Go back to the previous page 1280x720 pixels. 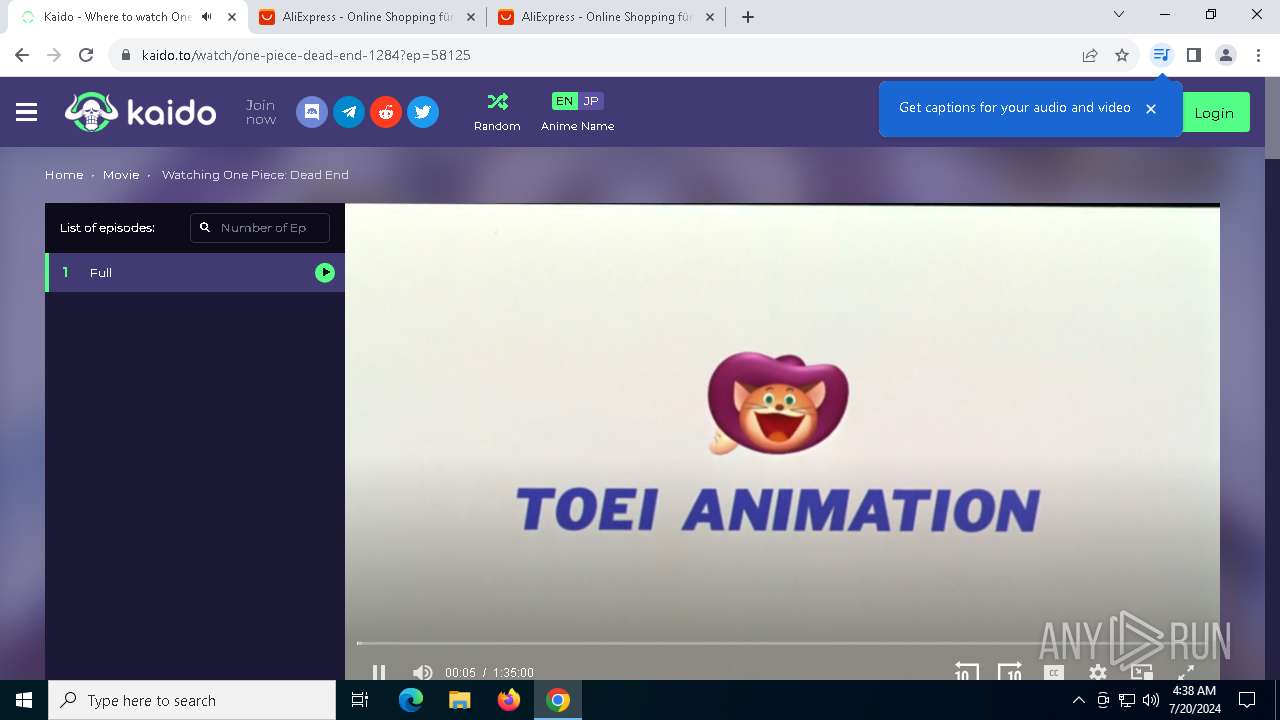pyautogui.click(x=22, y=55)
